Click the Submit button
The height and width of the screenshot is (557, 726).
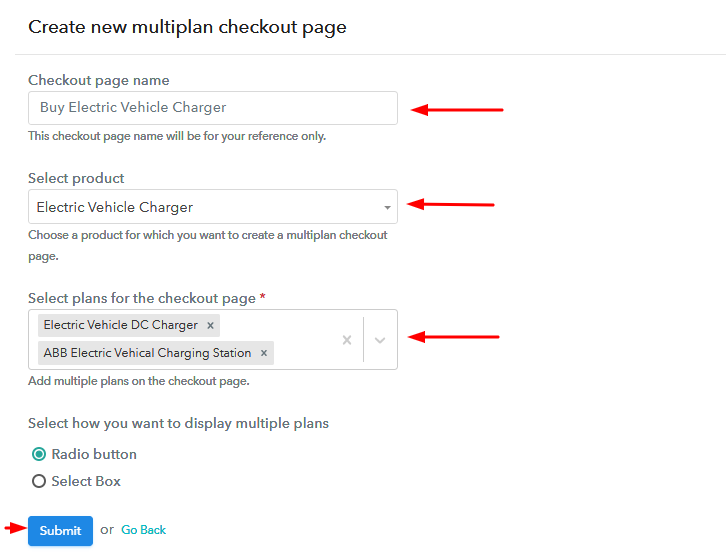(60, 531)
